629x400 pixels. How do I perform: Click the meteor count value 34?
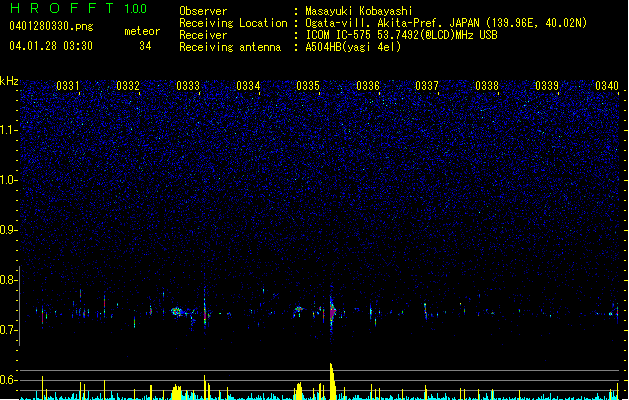coord(145,46)
